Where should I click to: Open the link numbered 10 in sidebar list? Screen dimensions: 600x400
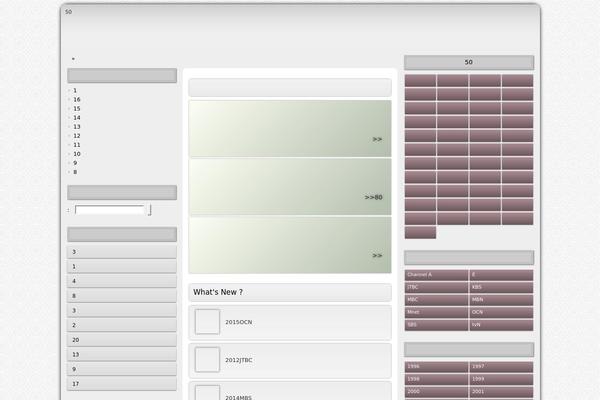tap(77, 154)
